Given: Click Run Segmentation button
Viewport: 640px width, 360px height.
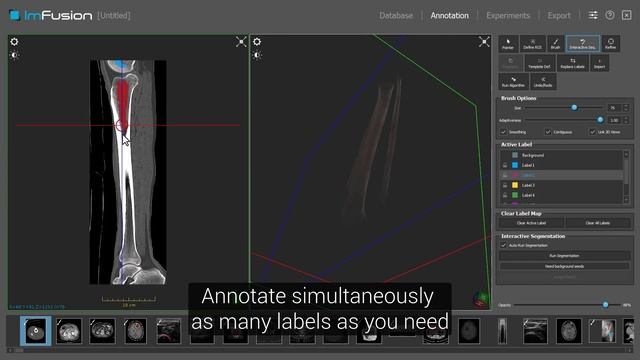Looking at the screenshot, I should (x=564, y=256).
